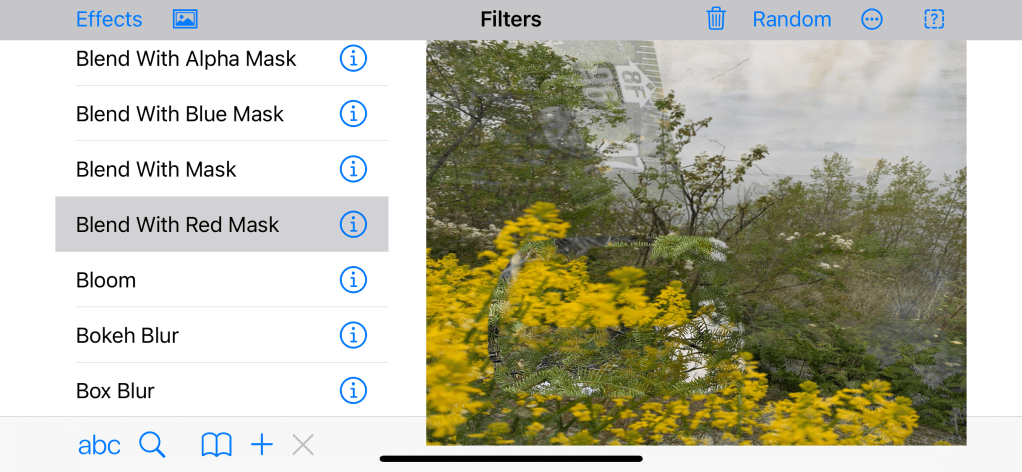Screen dimensions: 1022x472
Task: Open the photo picker image icon
Action: click(185, 20)
